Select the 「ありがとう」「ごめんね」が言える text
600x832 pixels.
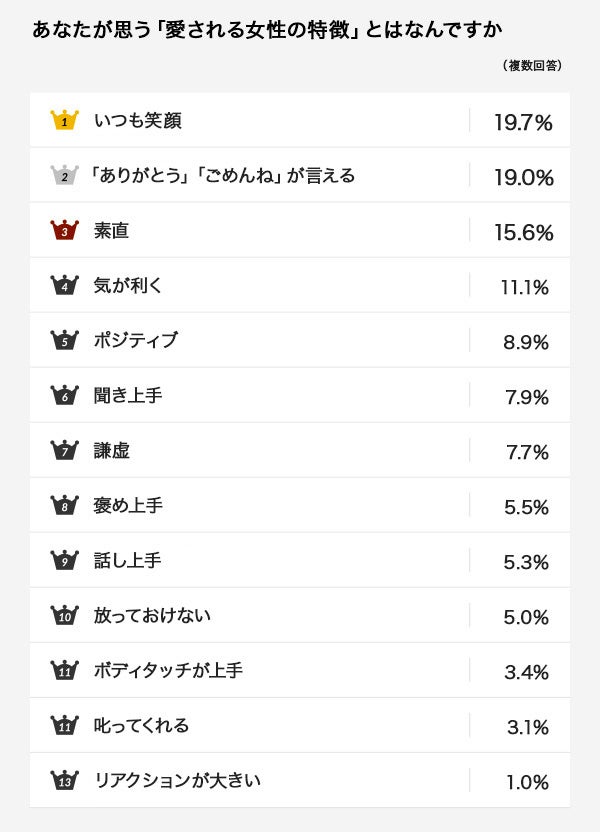pos(222,176)
